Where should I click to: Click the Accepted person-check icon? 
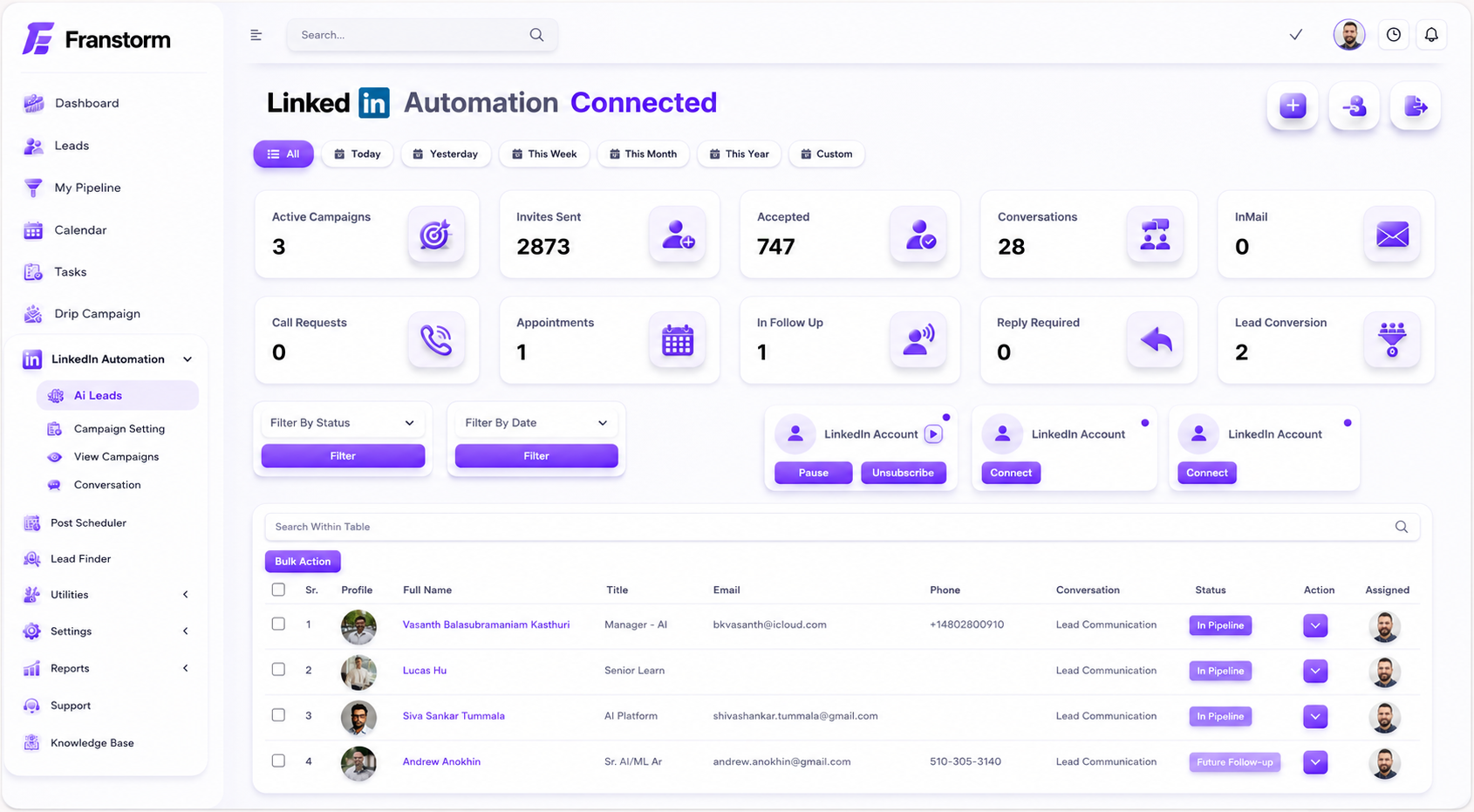tap(918, 235)
